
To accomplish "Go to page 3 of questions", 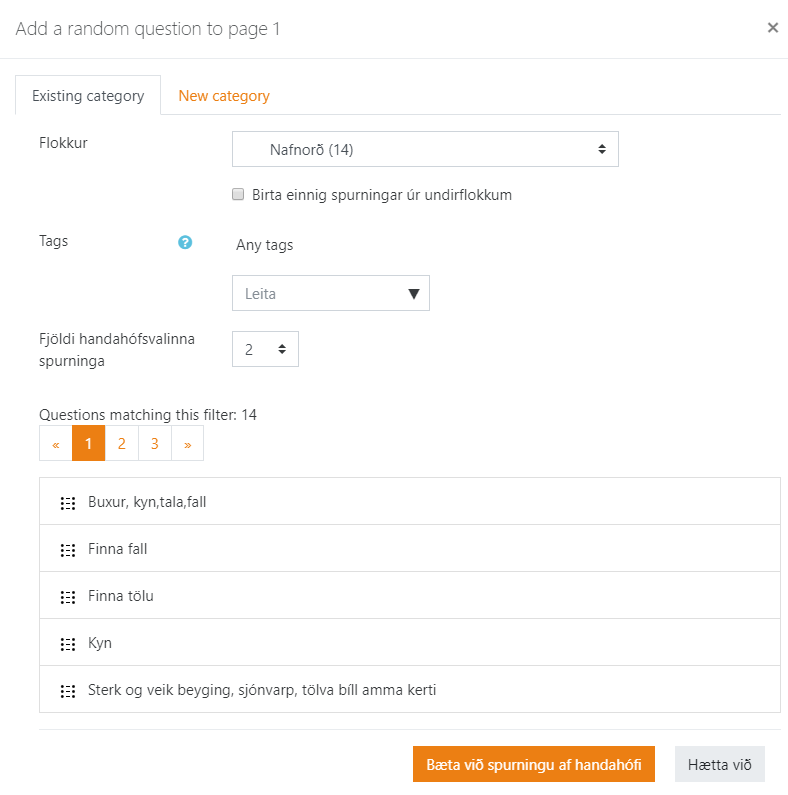I will (x=155, y=444).
